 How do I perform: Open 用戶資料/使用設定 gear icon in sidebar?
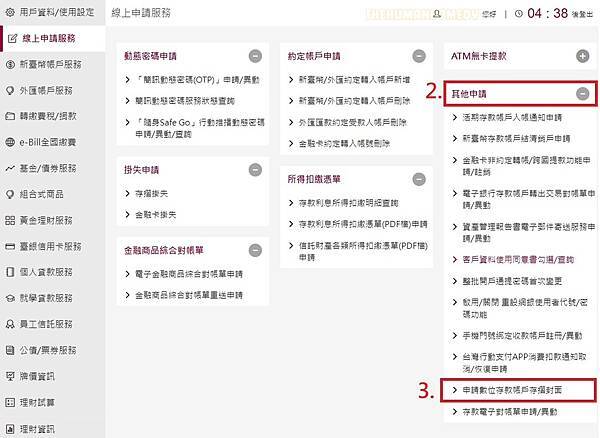coord(10,12)
